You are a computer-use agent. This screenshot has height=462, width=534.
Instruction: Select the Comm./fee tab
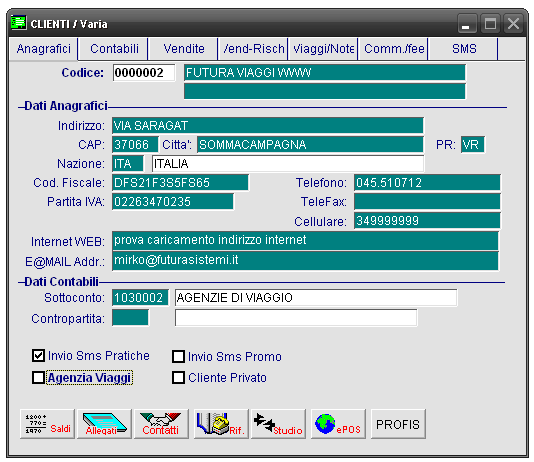click(394, 49)
